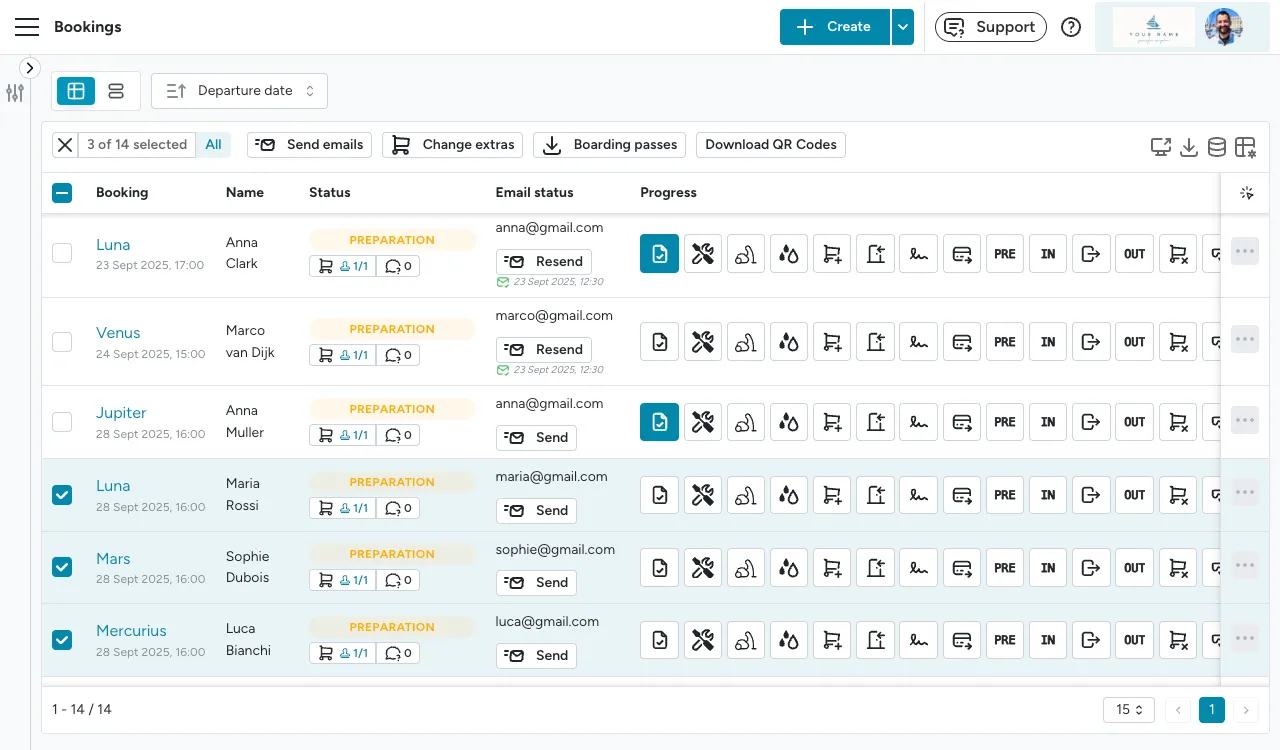Select the PRE progress step for Mercurius booking
Viewport: 1280px width, 750px height.
[x=1004, y=639]
